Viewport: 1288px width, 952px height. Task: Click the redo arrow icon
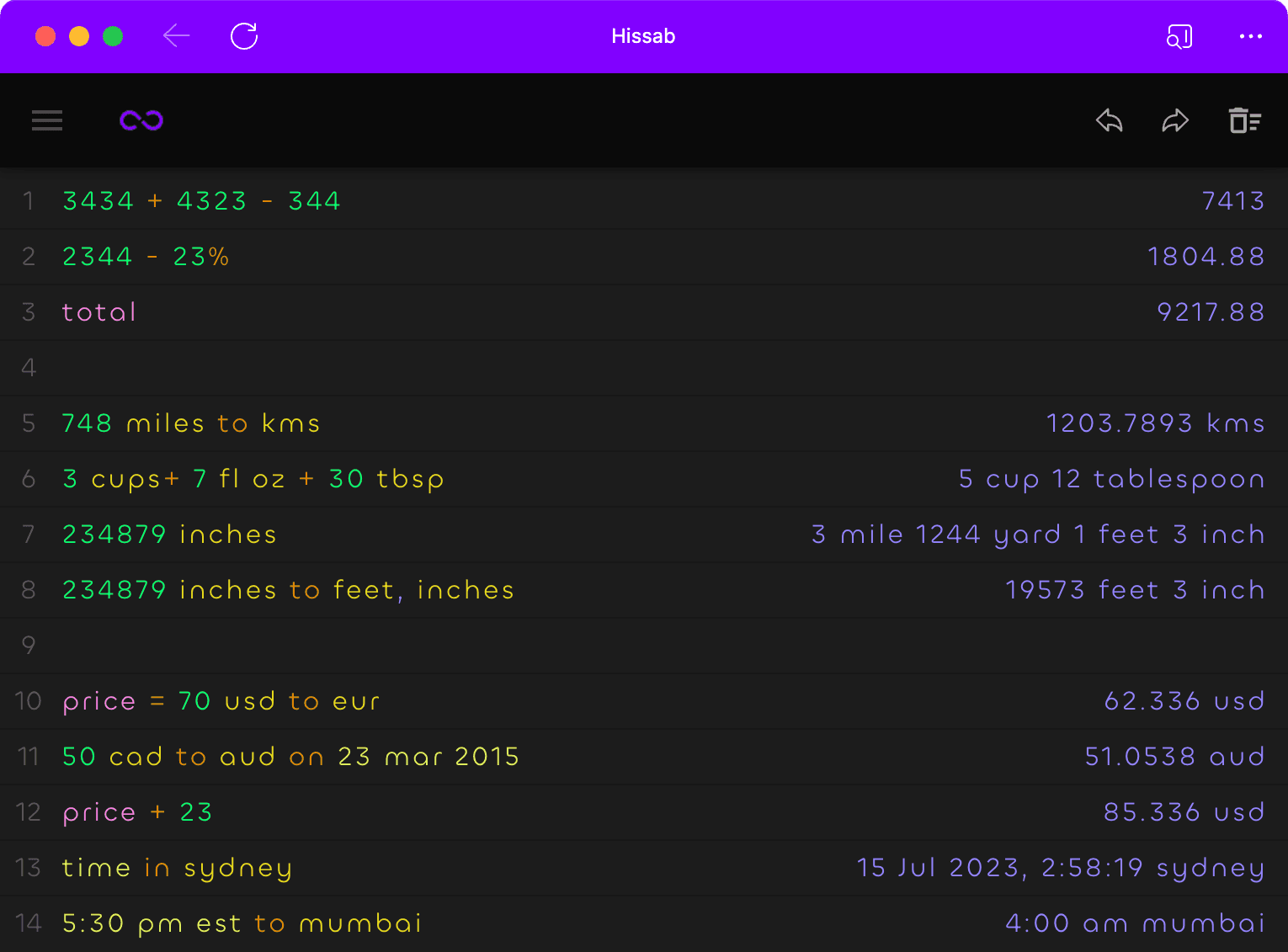click(1175, 120)
